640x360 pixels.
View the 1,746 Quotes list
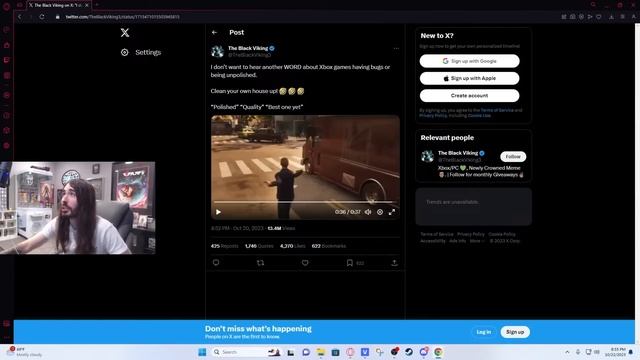(x=259, y=246)
